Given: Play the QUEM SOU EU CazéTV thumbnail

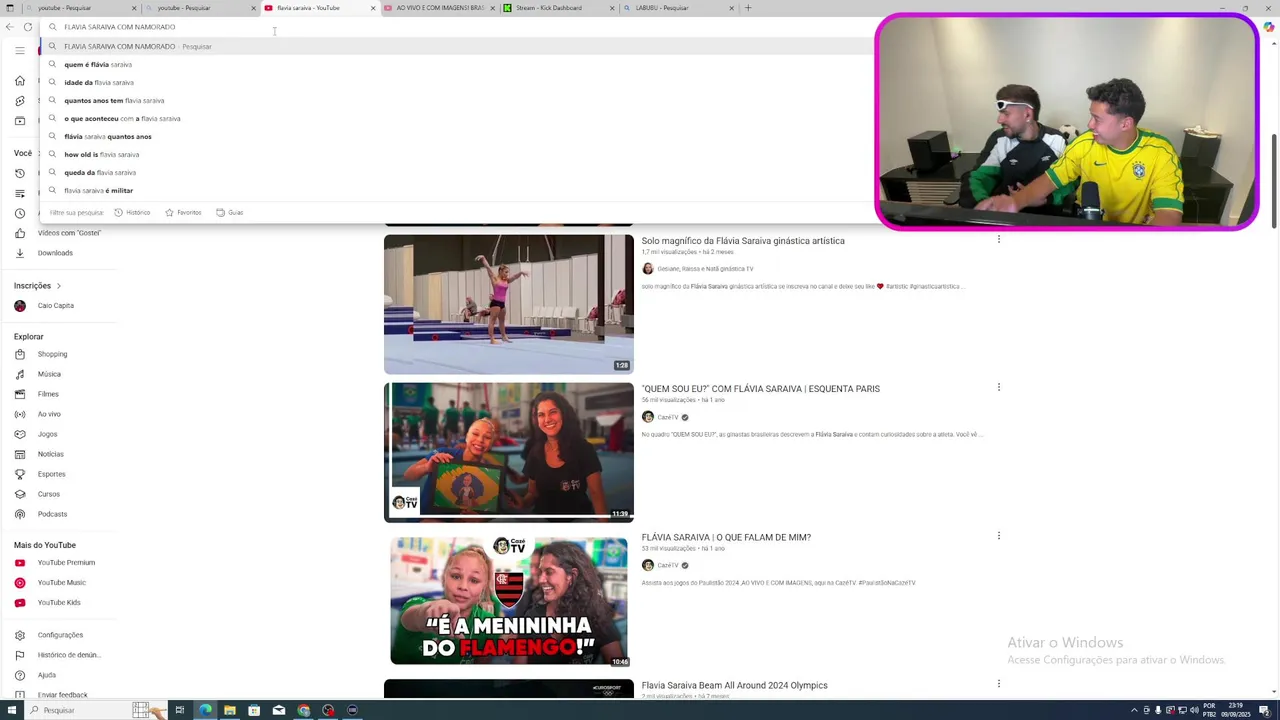Looking at the screenshot, I should click(x=509, y=452).
